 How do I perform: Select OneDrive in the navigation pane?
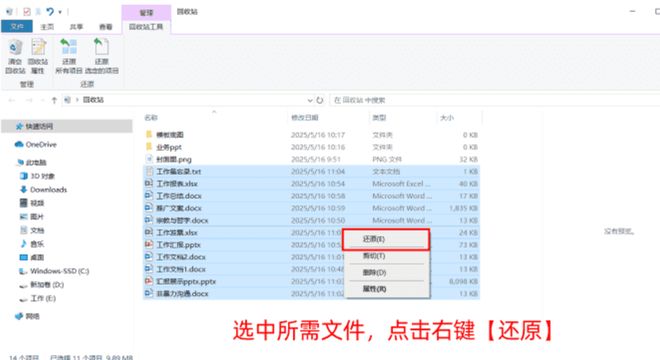pyautogui.click(x=41, y=144)
